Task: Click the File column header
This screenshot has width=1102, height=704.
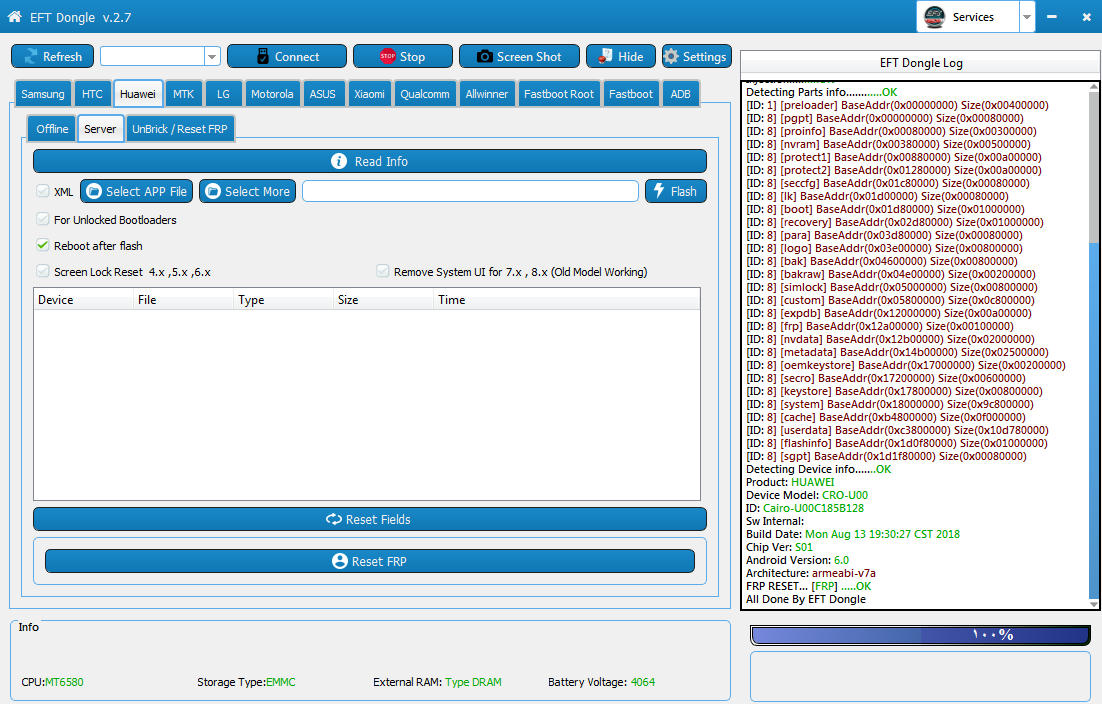Action: (x=183, y=300)
